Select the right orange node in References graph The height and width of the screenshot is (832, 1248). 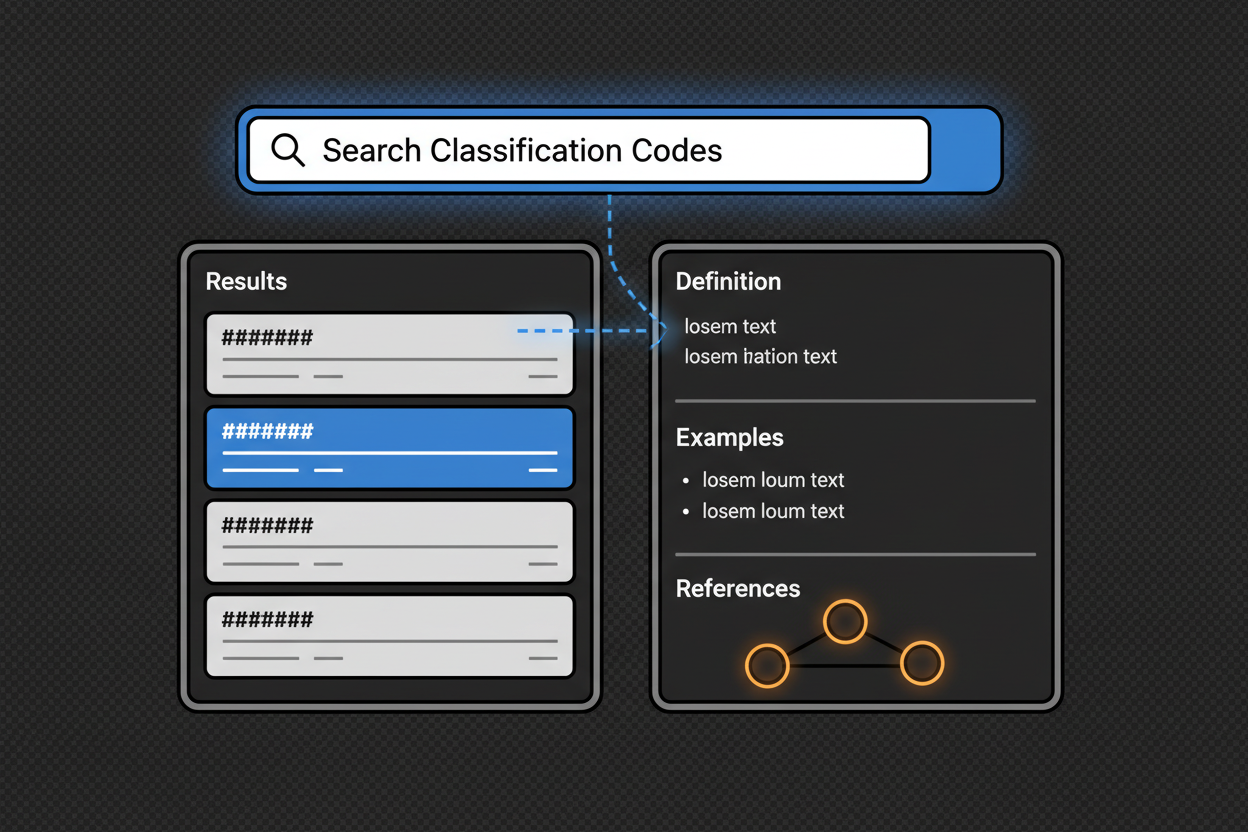[921, 666]
